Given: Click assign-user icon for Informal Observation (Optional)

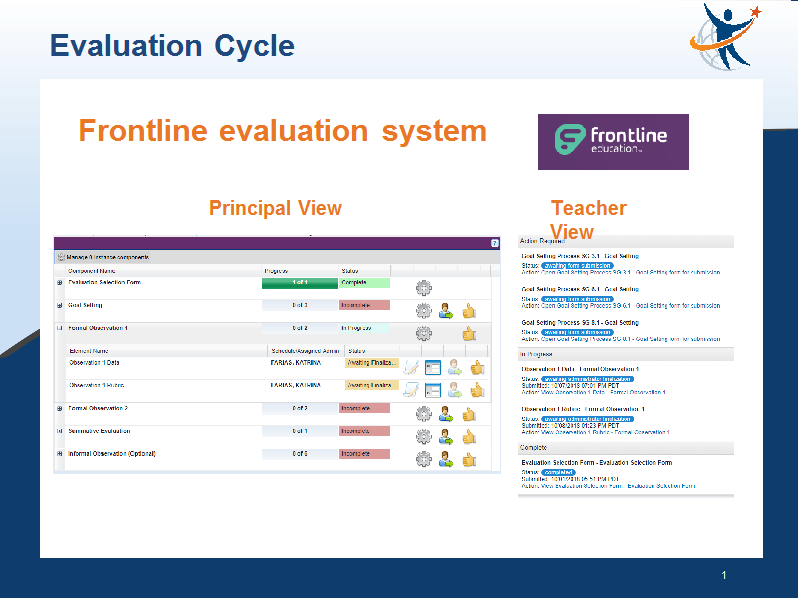Looking at the screenshot, I should (x=446, y=460).
